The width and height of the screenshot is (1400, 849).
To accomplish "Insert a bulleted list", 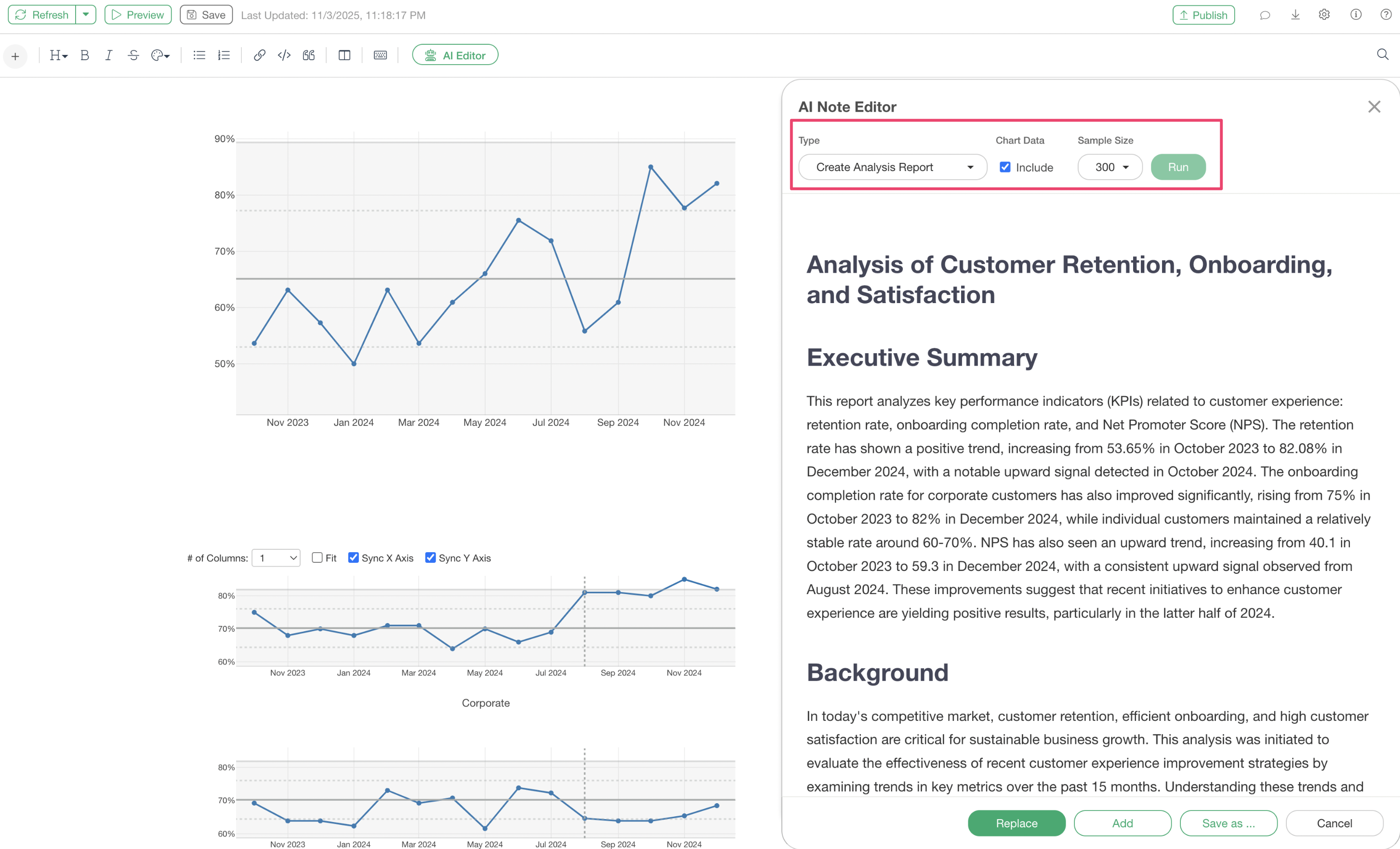I will click(x=199, y=55).
